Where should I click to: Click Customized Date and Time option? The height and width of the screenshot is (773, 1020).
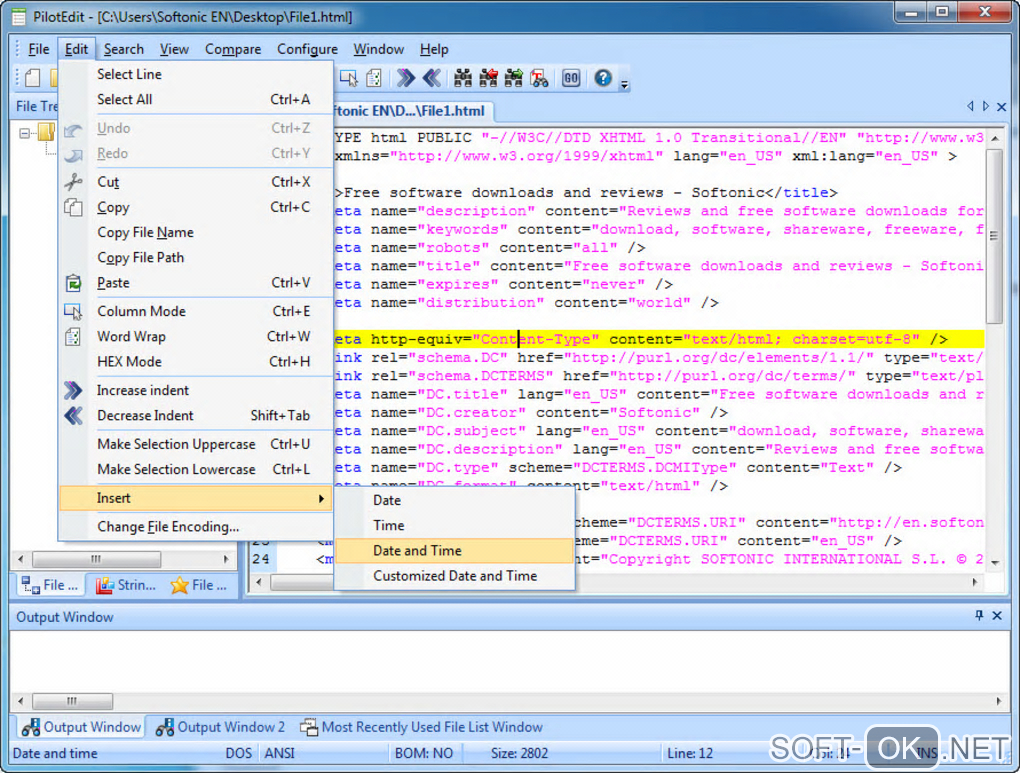coord(455,575)
